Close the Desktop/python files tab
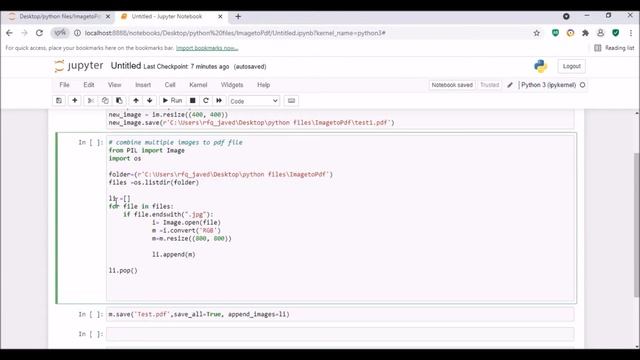The height and width of the screenshot is (360, 640). pyautogui.click(x=108, y=16)
